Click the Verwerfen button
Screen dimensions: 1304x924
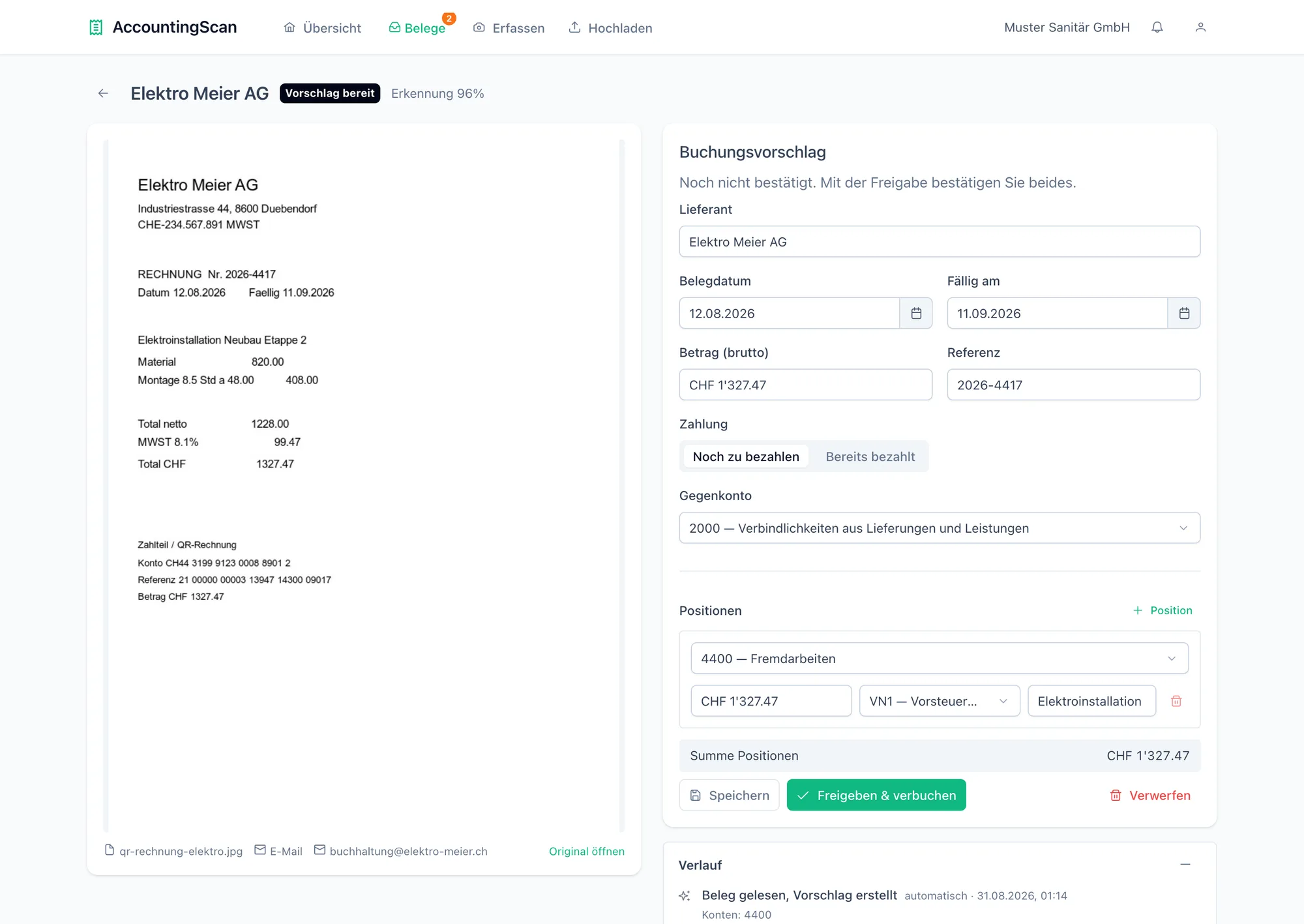1150,796
